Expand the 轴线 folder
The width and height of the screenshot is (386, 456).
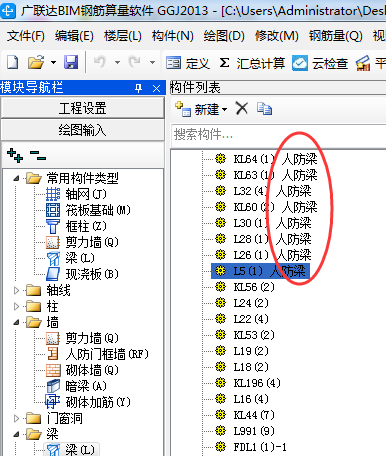click(x=16, y=290)
